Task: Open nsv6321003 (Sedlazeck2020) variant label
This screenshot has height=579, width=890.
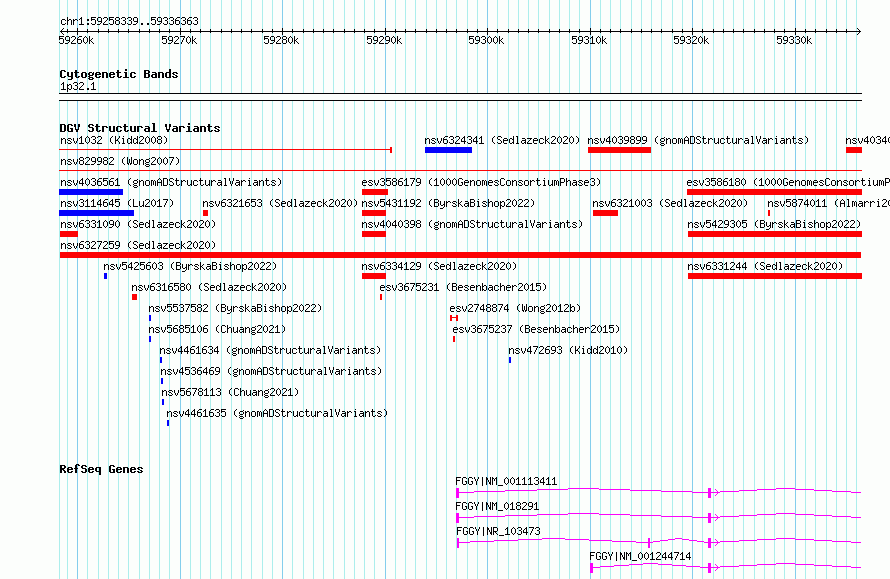Action: tap(670, 203)
